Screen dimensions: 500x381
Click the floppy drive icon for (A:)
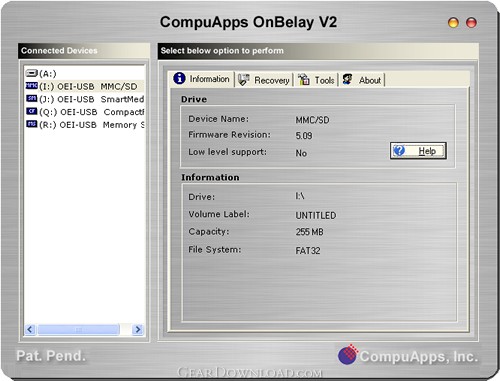pyautogui.click(x=32, y=73)
